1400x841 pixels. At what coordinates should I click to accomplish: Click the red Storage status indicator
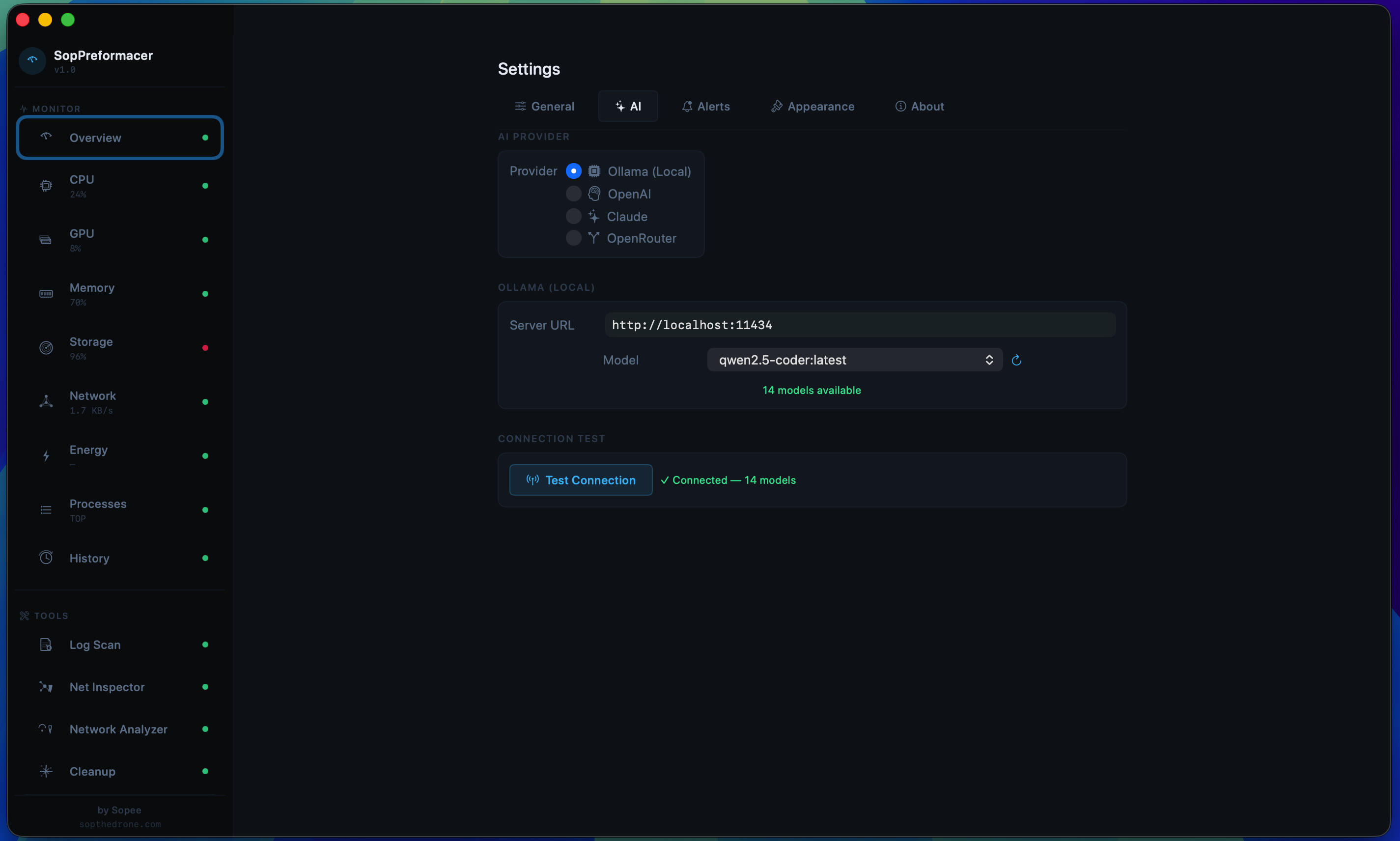click(x=206, y=347)
